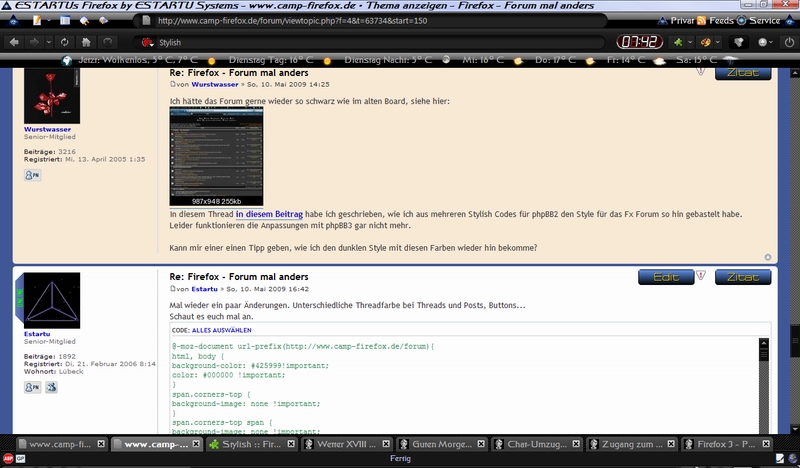This screenshot has width=800, height=468.
Task: Open Wurstwasser's private message icon
Action: (31, 175)
